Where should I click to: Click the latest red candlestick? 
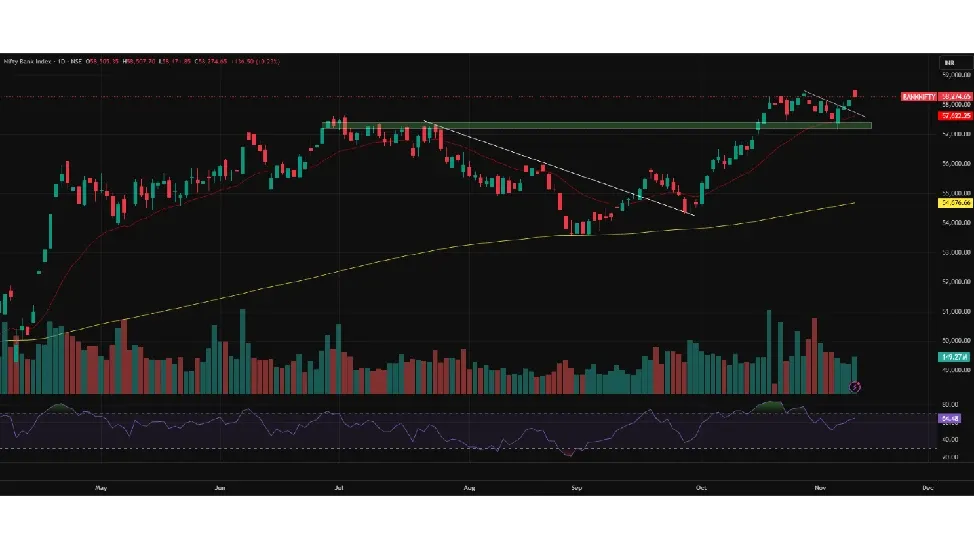[855, 93]
